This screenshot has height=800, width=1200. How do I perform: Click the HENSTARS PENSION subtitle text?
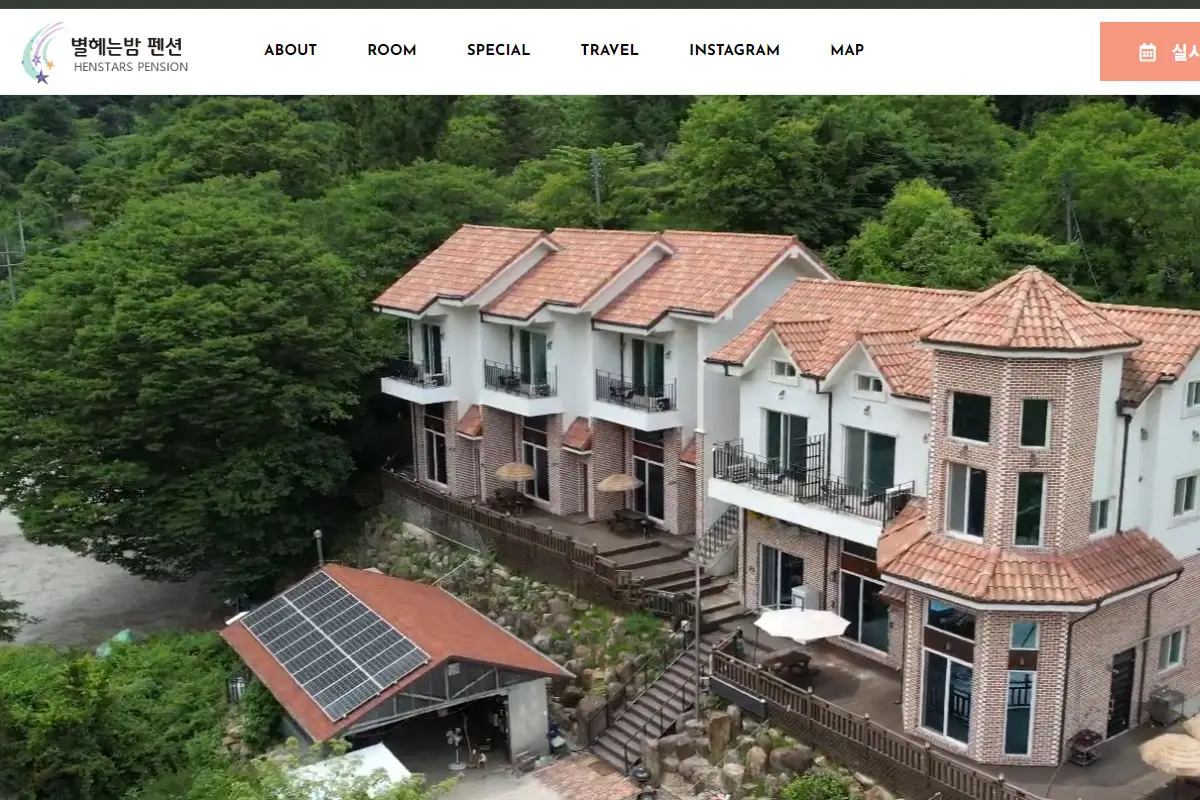point(131,68)
